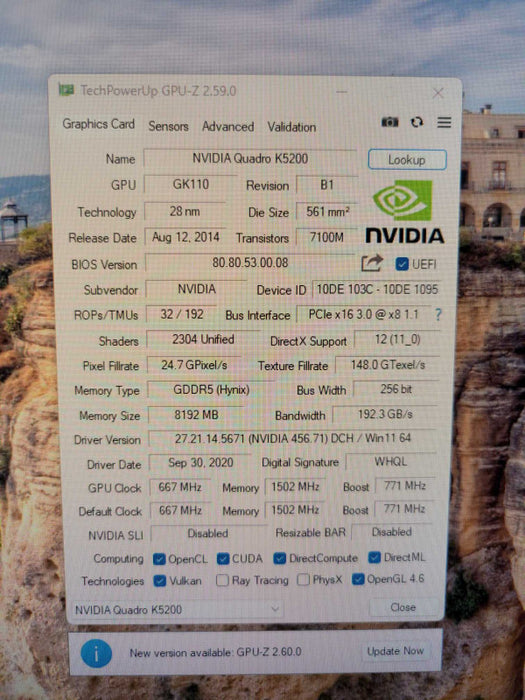Click the Default Clock row Memory 1502 MHz
525x700 pixels.
295,510
